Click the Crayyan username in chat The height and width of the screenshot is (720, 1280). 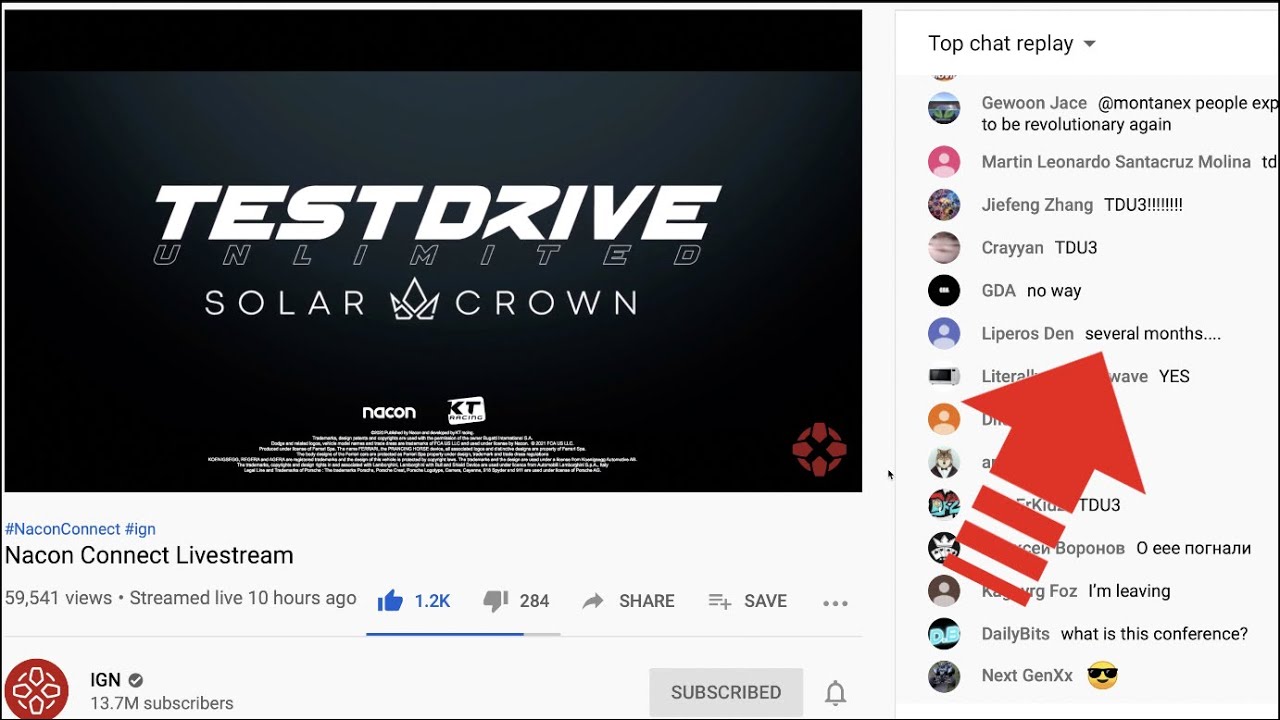[1012, 248]
